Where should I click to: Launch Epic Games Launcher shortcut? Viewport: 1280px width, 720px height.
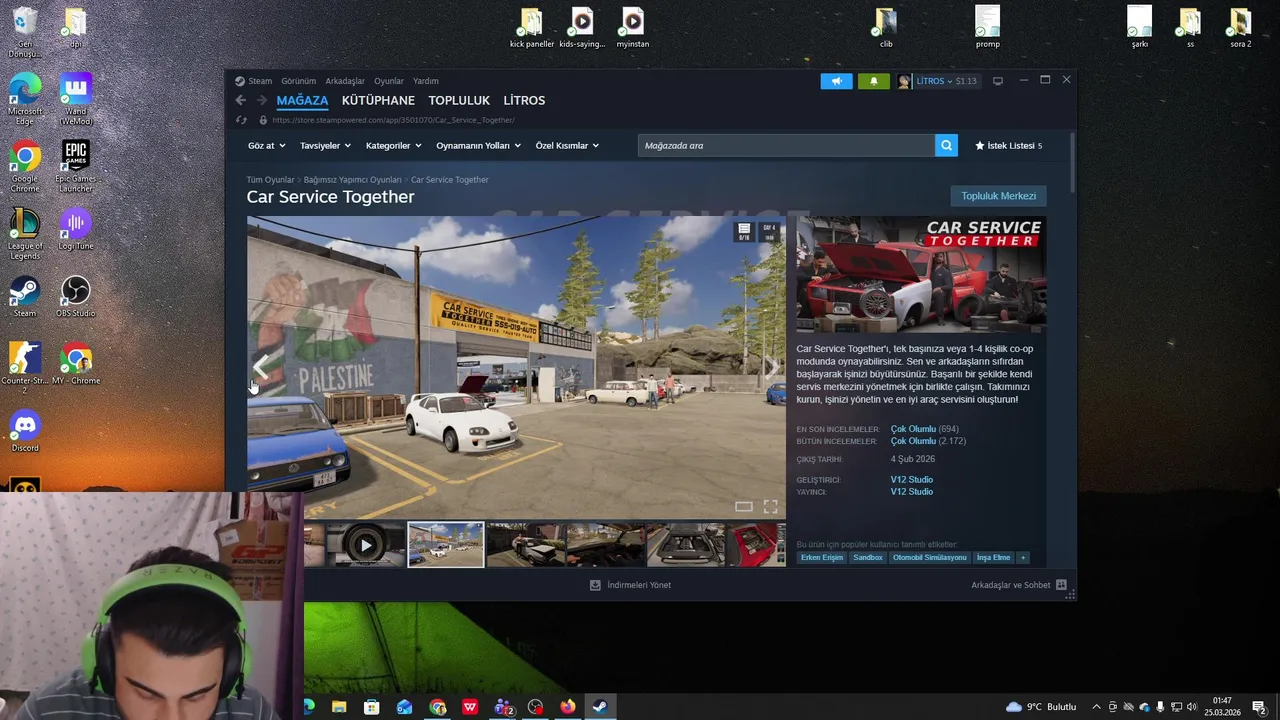pos(76,166)
